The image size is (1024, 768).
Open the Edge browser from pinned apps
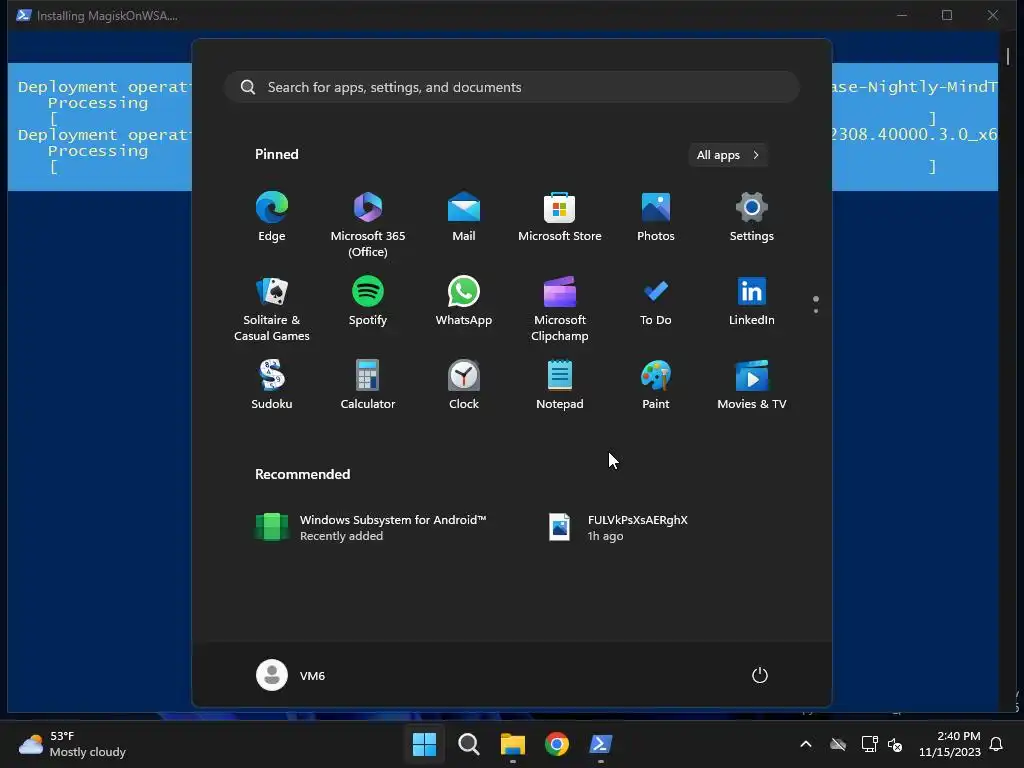pos(272,217)
